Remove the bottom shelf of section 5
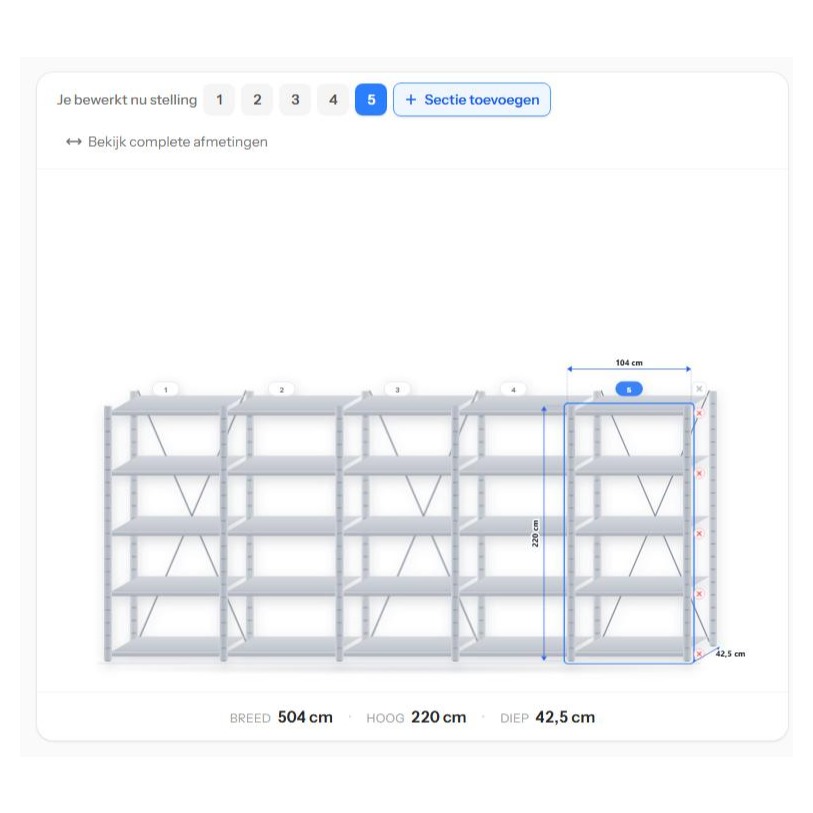Image resolution: width=813 pixels, height=813 pixels. (x=699, y=654)
